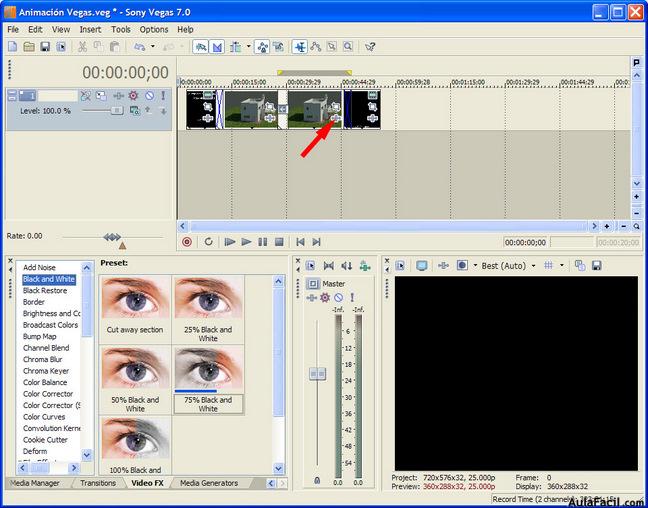Adjust the track Level slider handle
The image size is (648, 508).
click(x=117, y=111)
